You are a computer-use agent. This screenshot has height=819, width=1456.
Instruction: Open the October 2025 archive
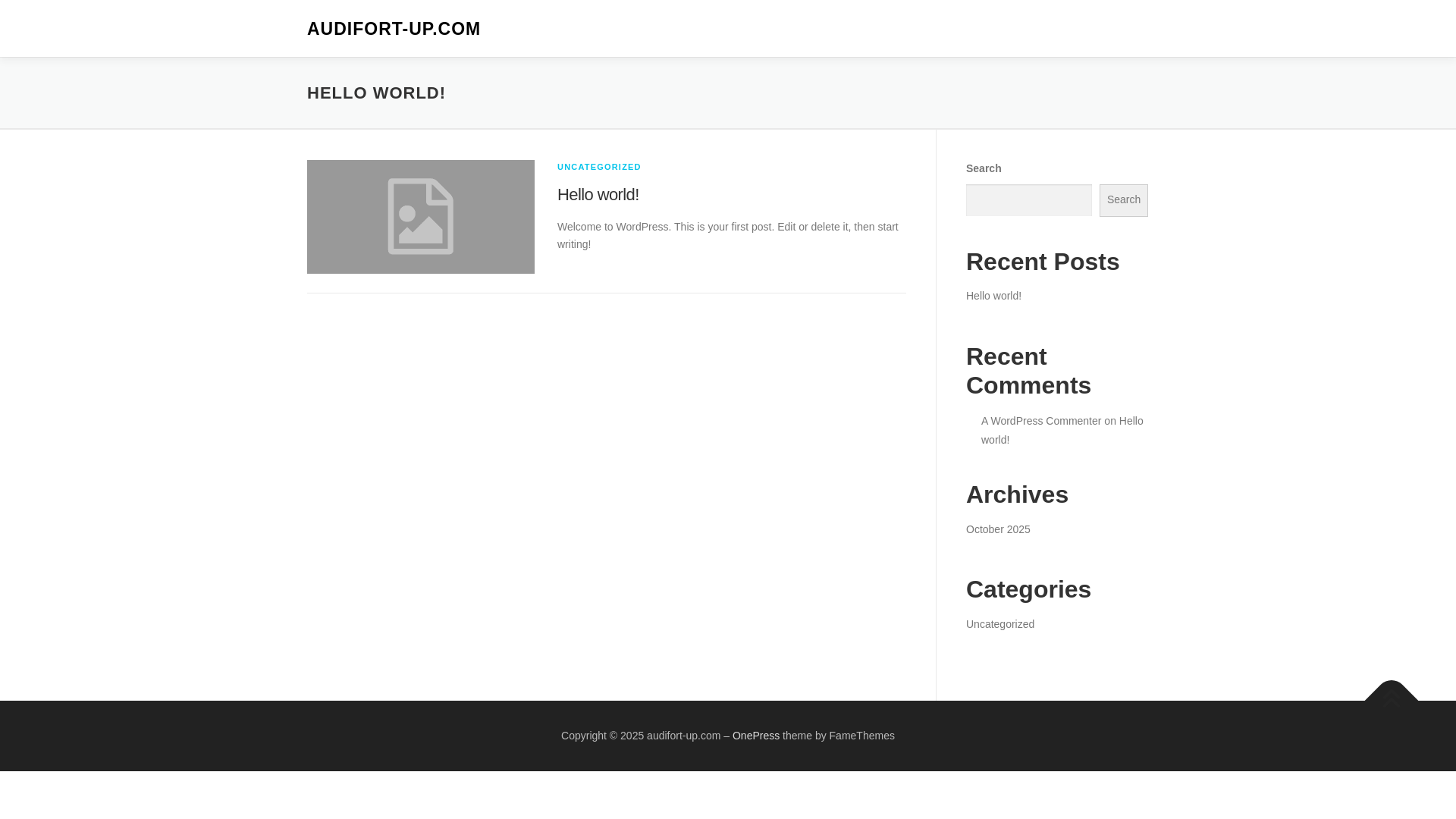[x=998, y=529]
